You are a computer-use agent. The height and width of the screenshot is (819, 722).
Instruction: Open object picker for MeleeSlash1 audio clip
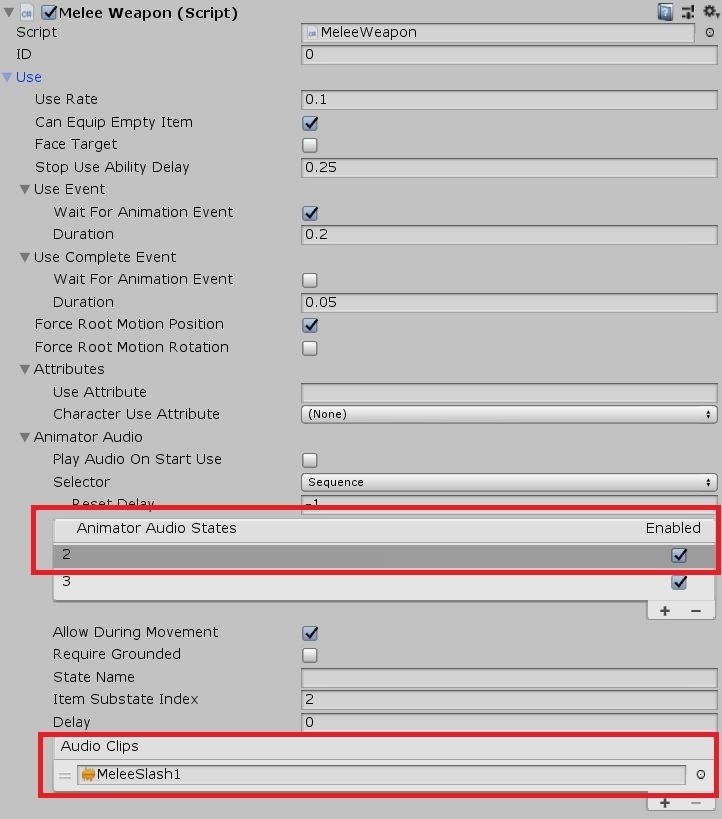(x=700, y=774)
